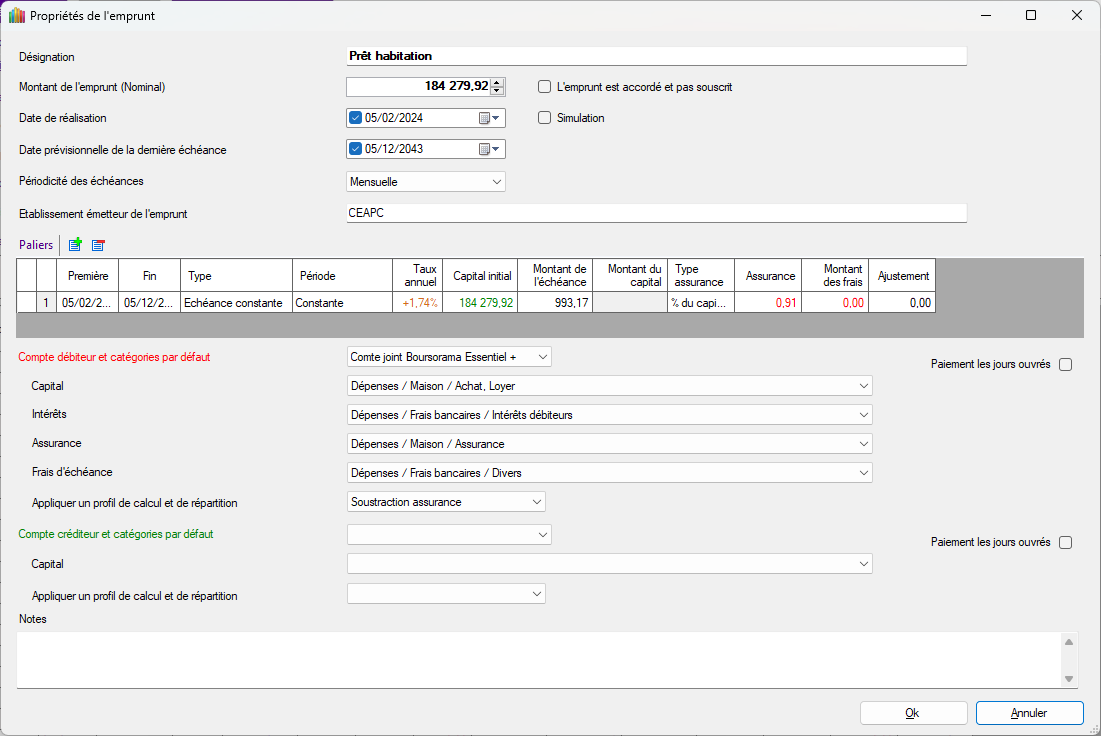Expand the Comte joint Boursorama account dropdown
Screen dimensions: 1101x736
(542, 357)
